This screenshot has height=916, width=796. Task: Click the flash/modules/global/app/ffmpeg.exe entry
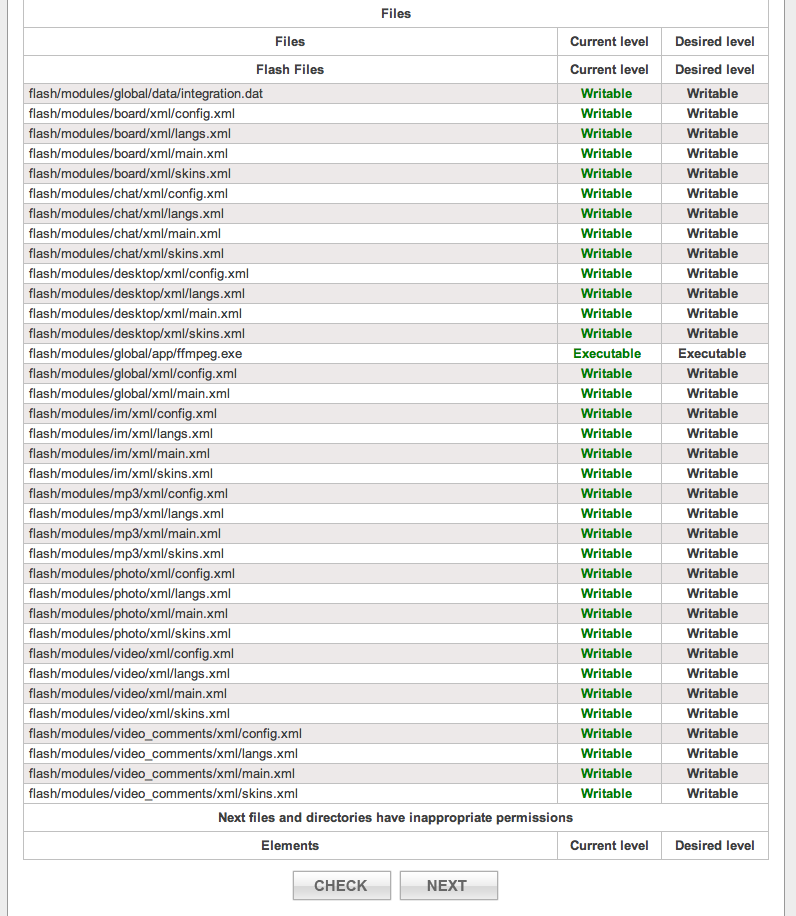click(x=135, y=354)
